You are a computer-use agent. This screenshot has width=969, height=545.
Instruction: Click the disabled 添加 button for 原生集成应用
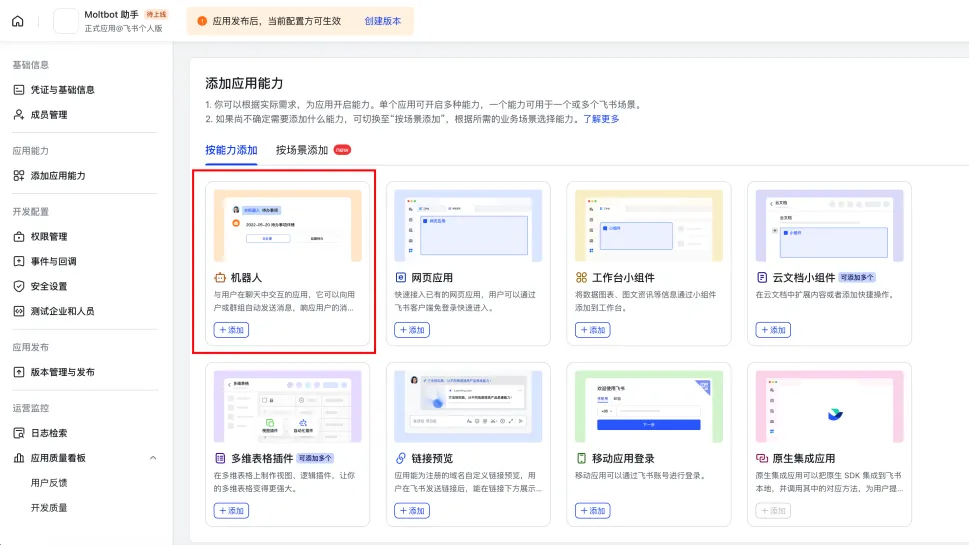(x=773, y=511)
